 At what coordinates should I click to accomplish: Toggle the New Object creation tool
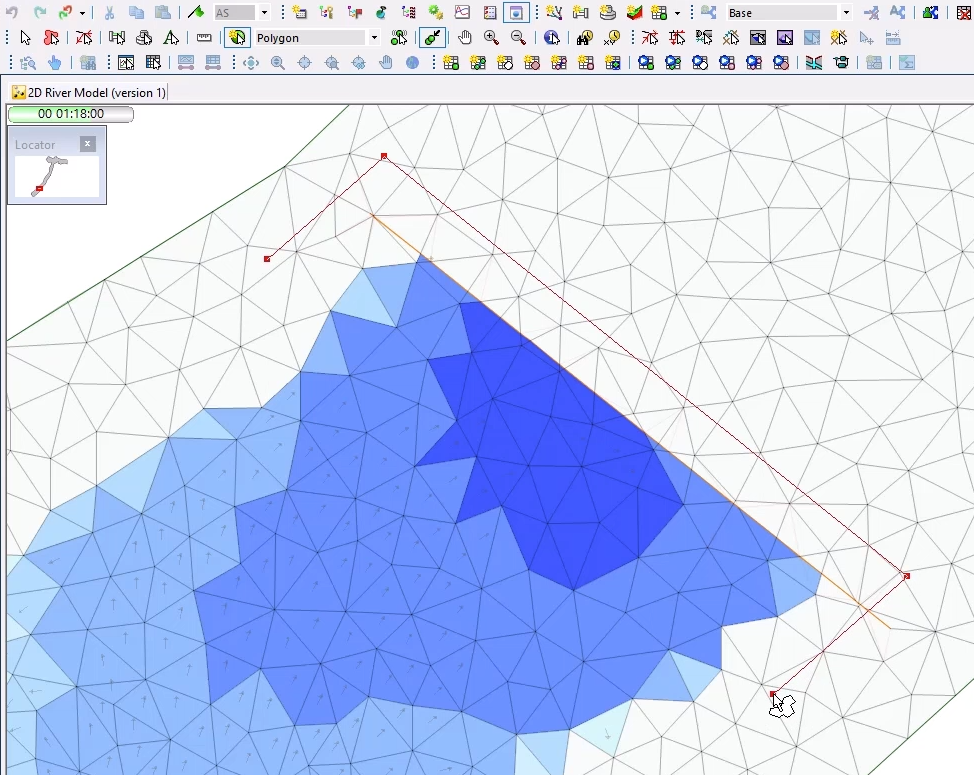tap(237, 38)
